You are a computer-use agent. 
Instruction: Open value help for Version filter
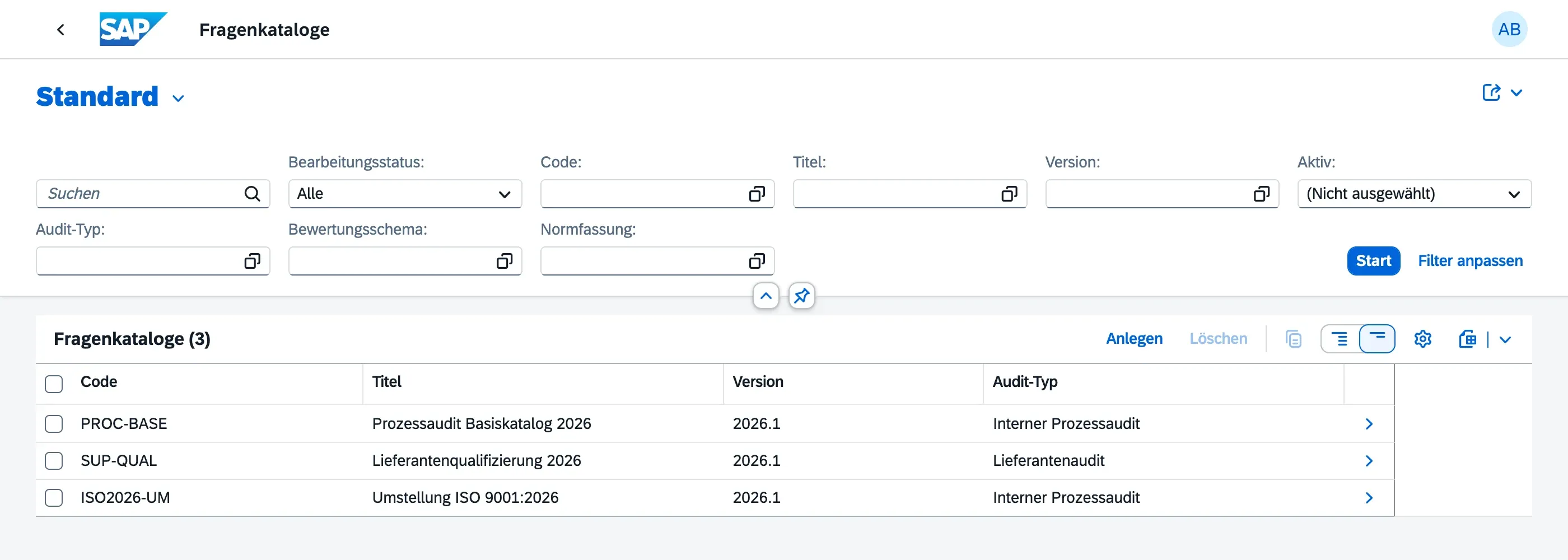click(1261, 194)
